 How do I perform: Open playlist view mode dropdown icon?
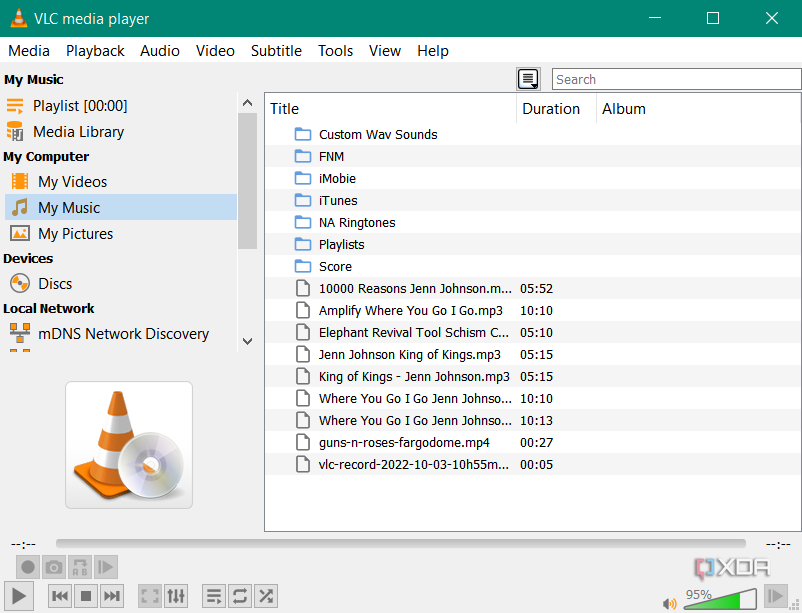(x=528, y=79)
